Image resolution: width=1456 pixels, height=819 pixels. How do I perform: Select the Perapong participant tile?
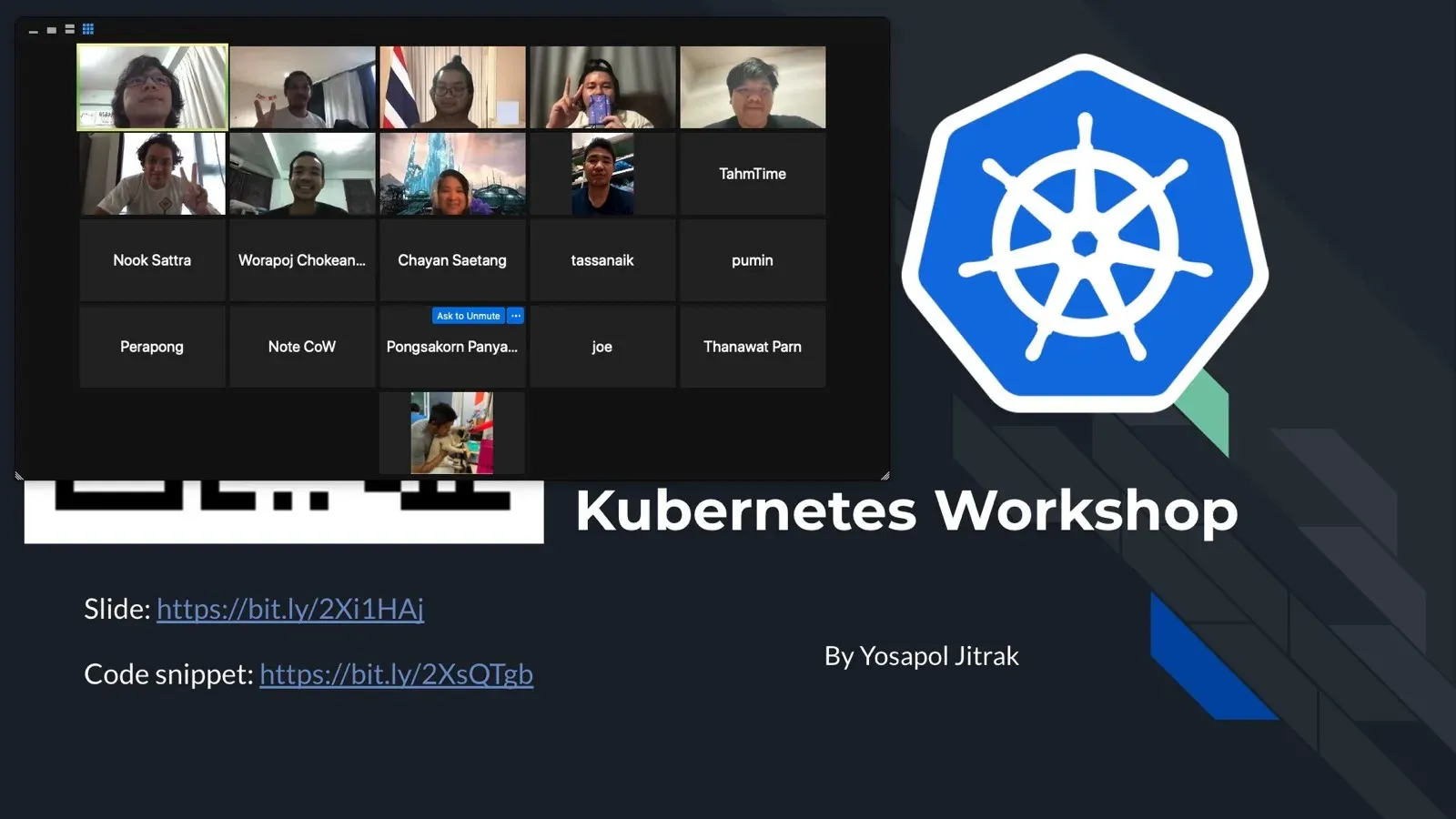pyautogui.click(x=153, y=347)
